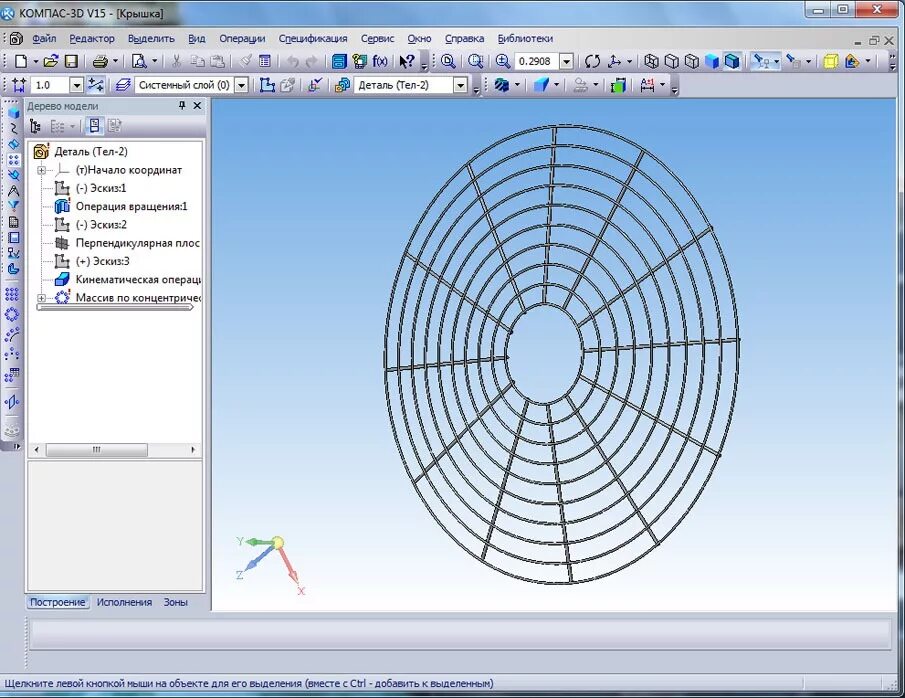Viewport: 905px width, 698px height.
Task: Select Перпендикулярная плоскость in model tree
Action: (137, 243)
